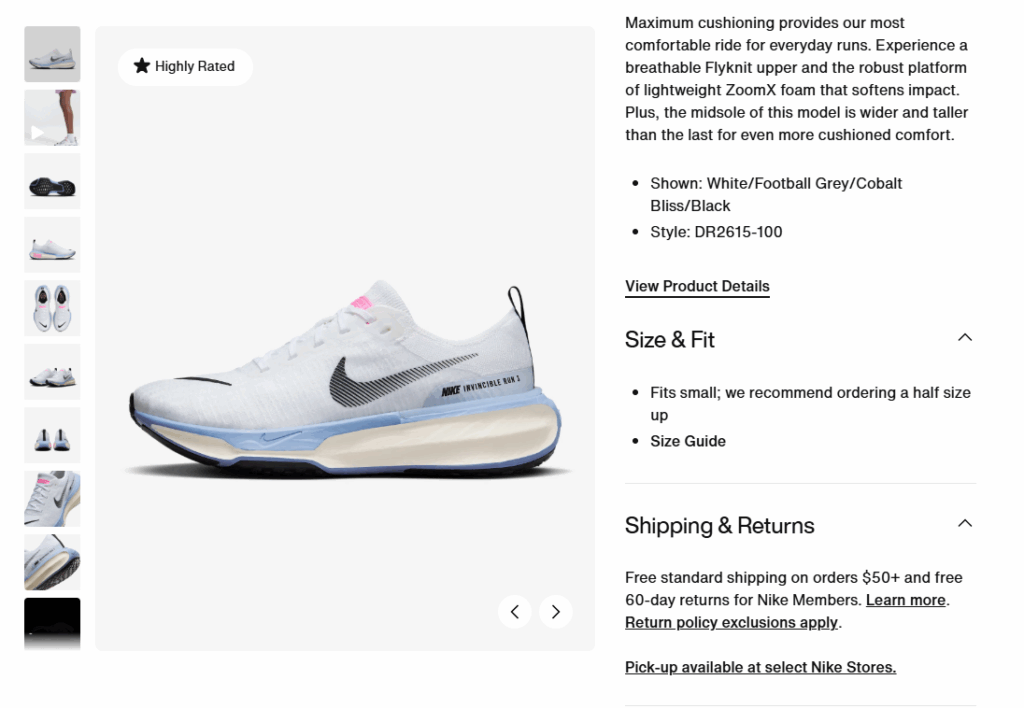Open the Size Guide
1024x708 pixels.
[687, 441]
